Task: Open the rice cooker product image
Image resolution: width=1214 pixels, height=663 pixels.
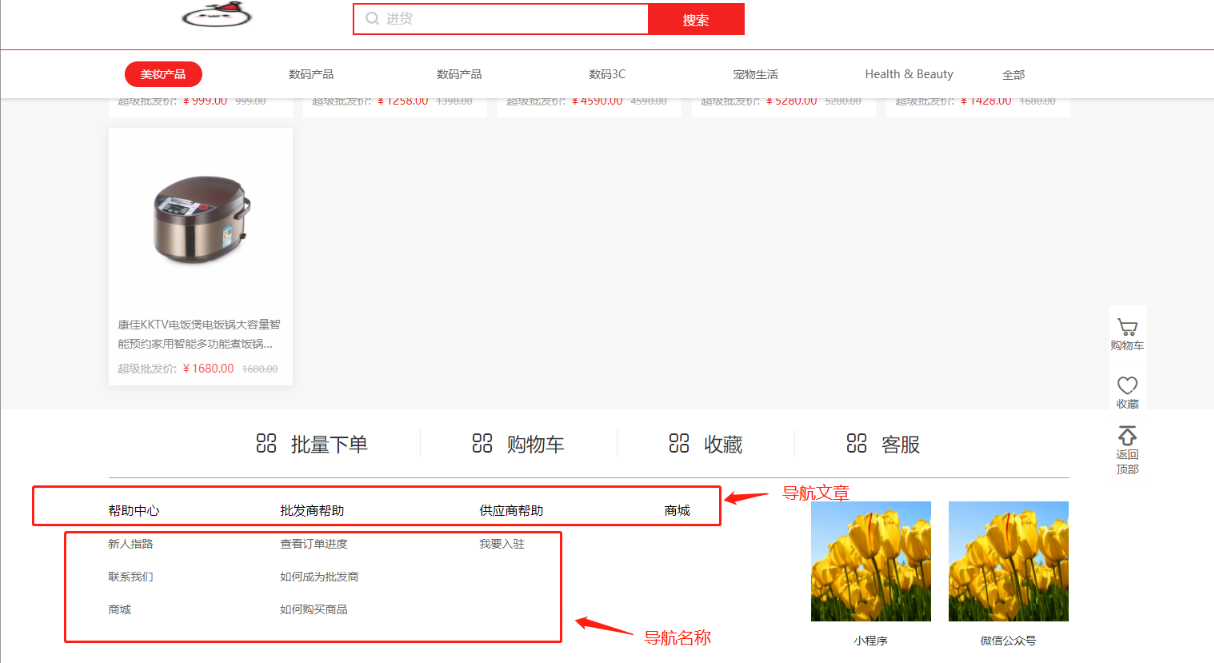Action: 200,215
